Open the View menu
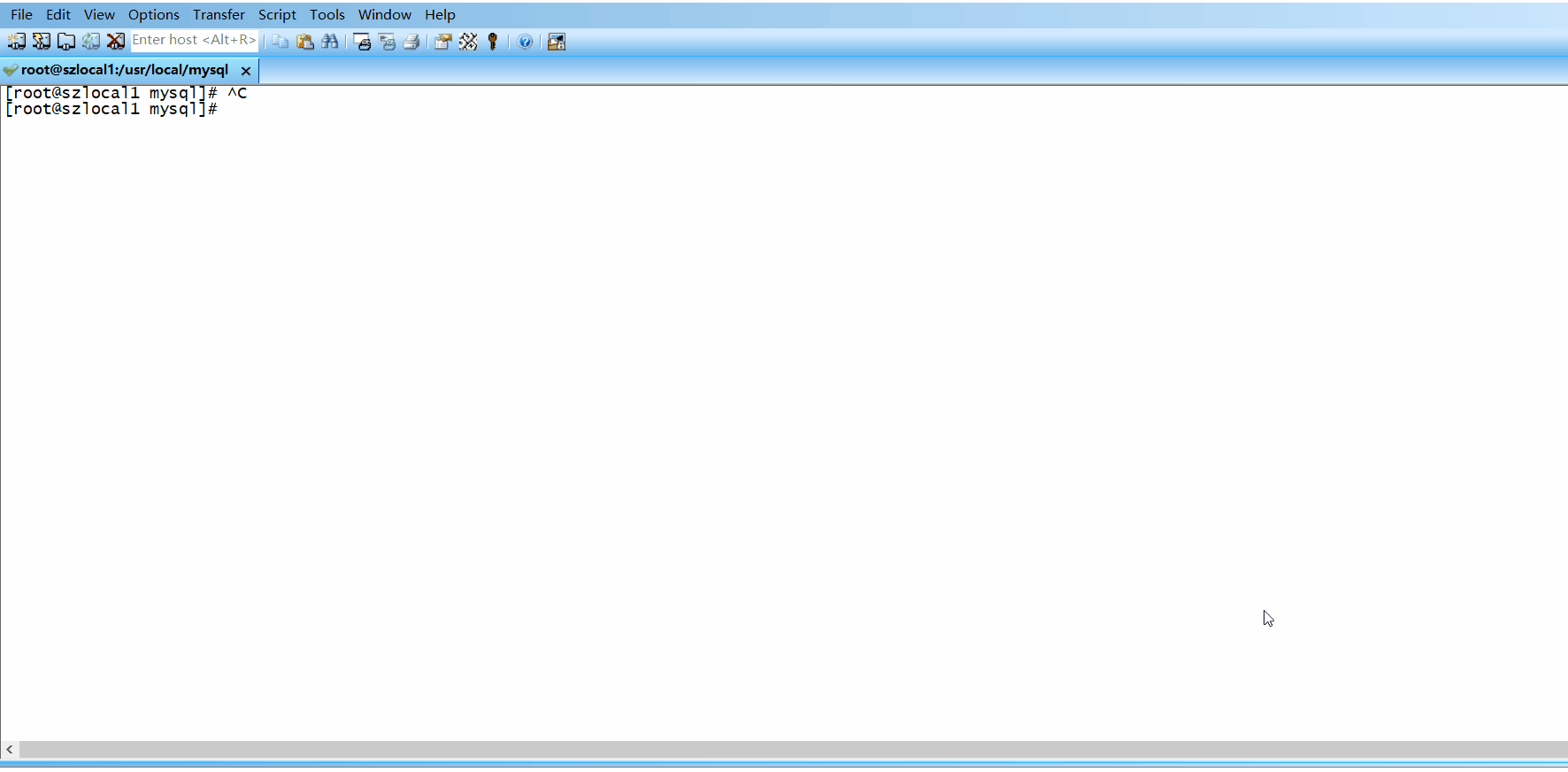 click(99, 14)
